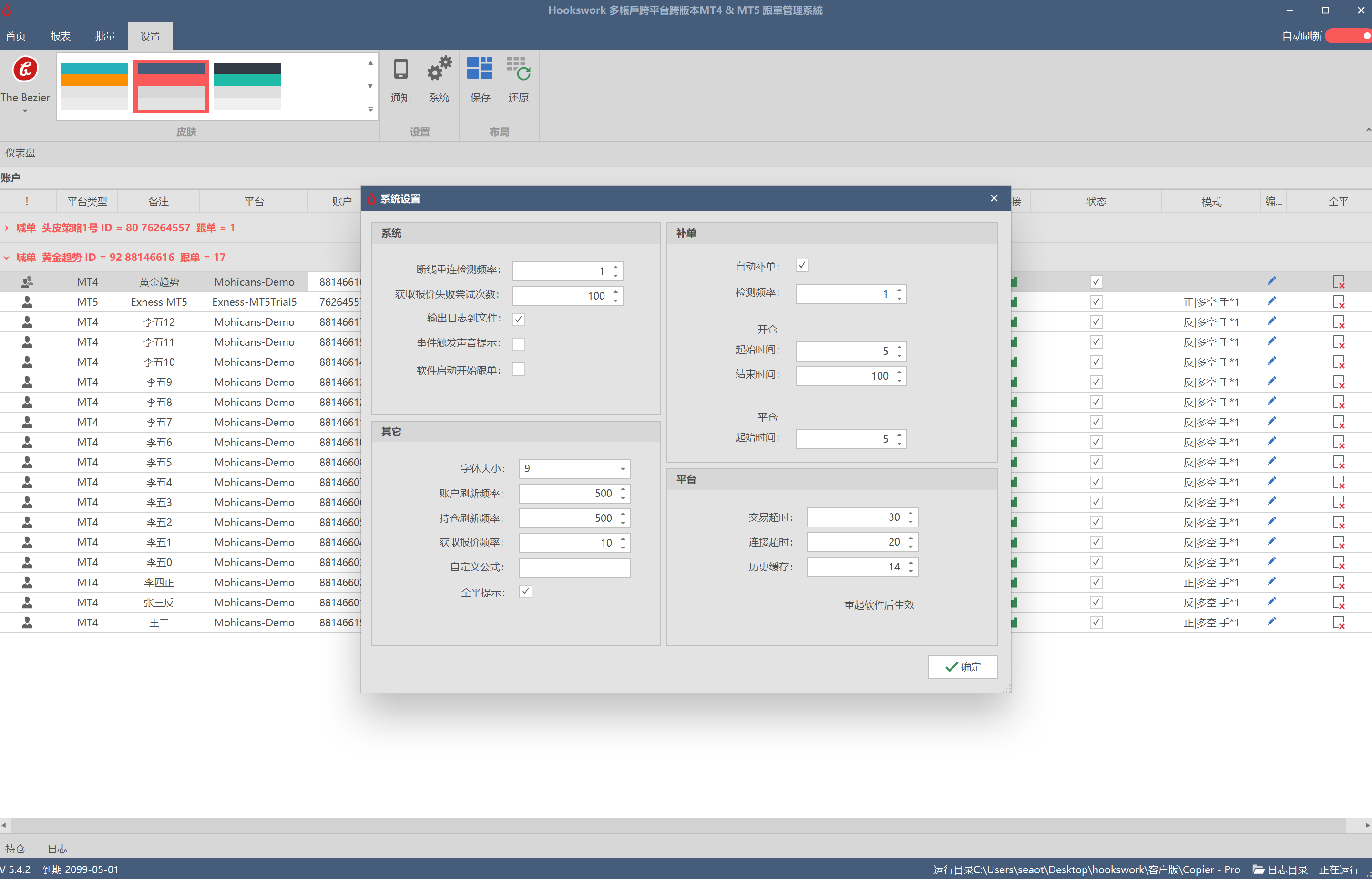Switch to the 批量 tab

(105, 36)
